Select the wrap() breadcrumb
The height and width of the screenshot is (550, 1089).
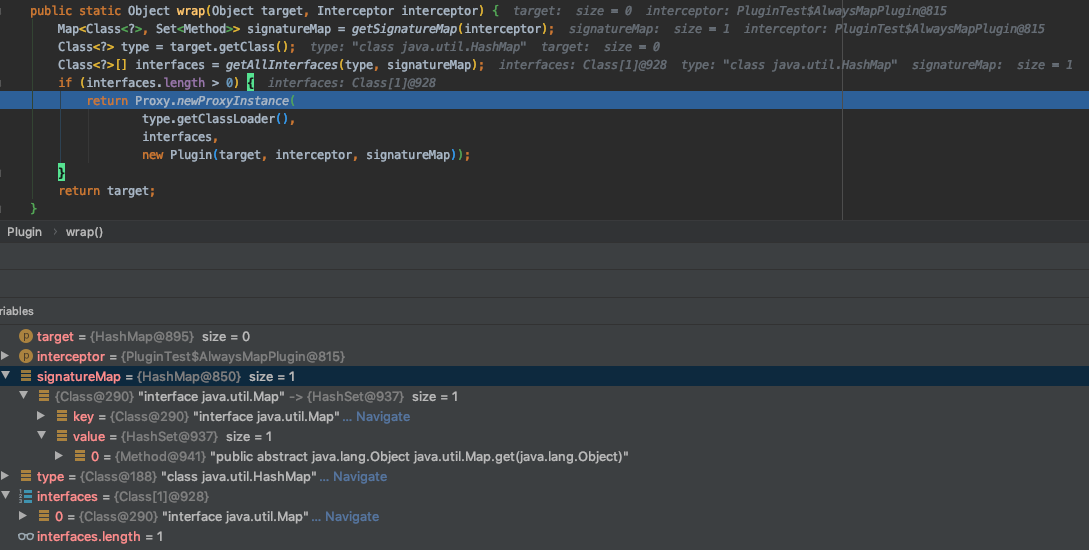point(84,232)
